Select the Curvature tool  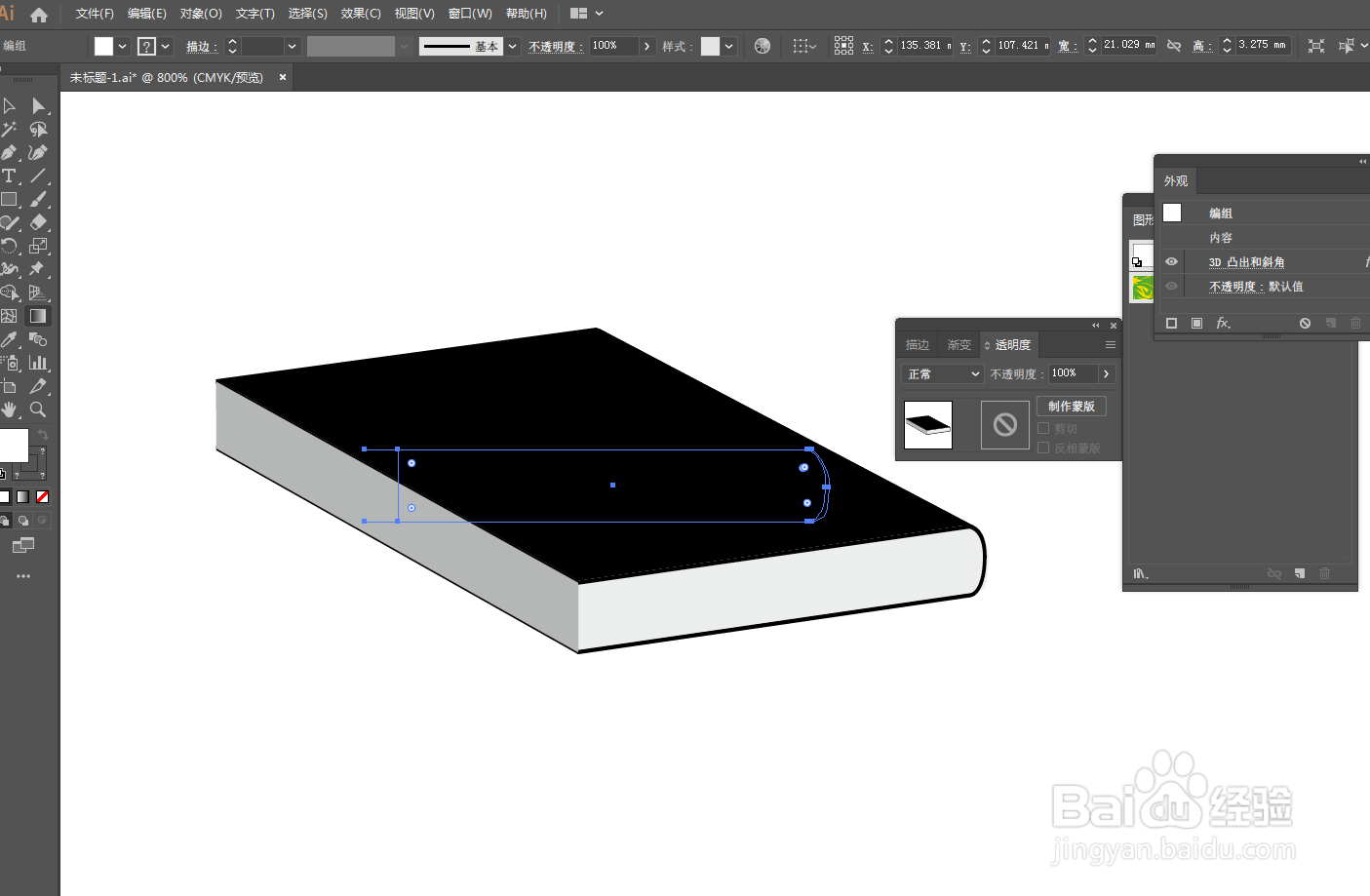point(38,152)
